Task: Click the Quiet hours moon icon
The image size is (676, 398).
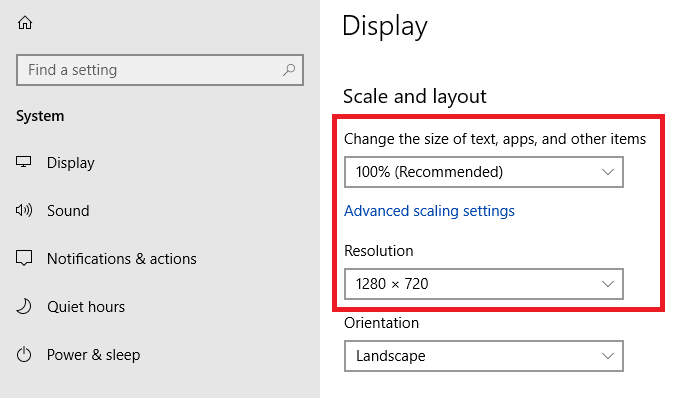Action: (24, 306)
